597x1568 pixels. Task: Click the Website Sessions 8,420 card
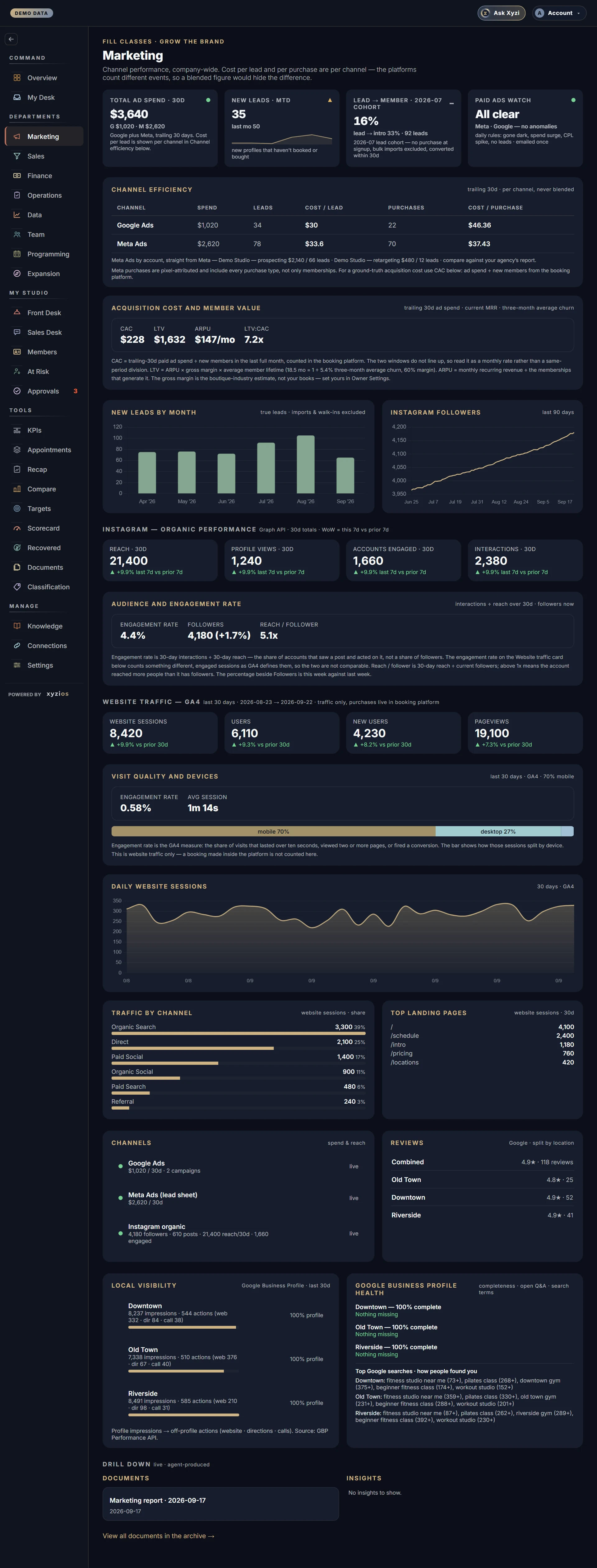point(160,733)
